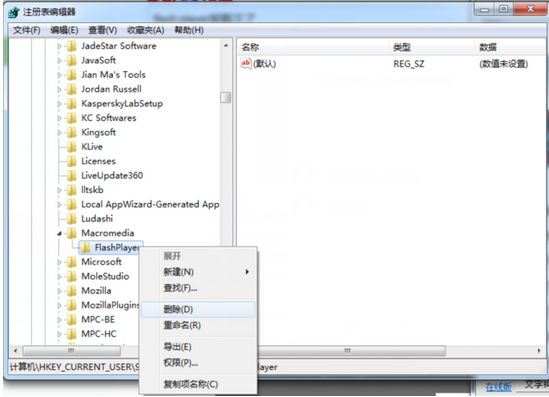
Task: Click the 数据 column header
Action: (x=511, y=47)
